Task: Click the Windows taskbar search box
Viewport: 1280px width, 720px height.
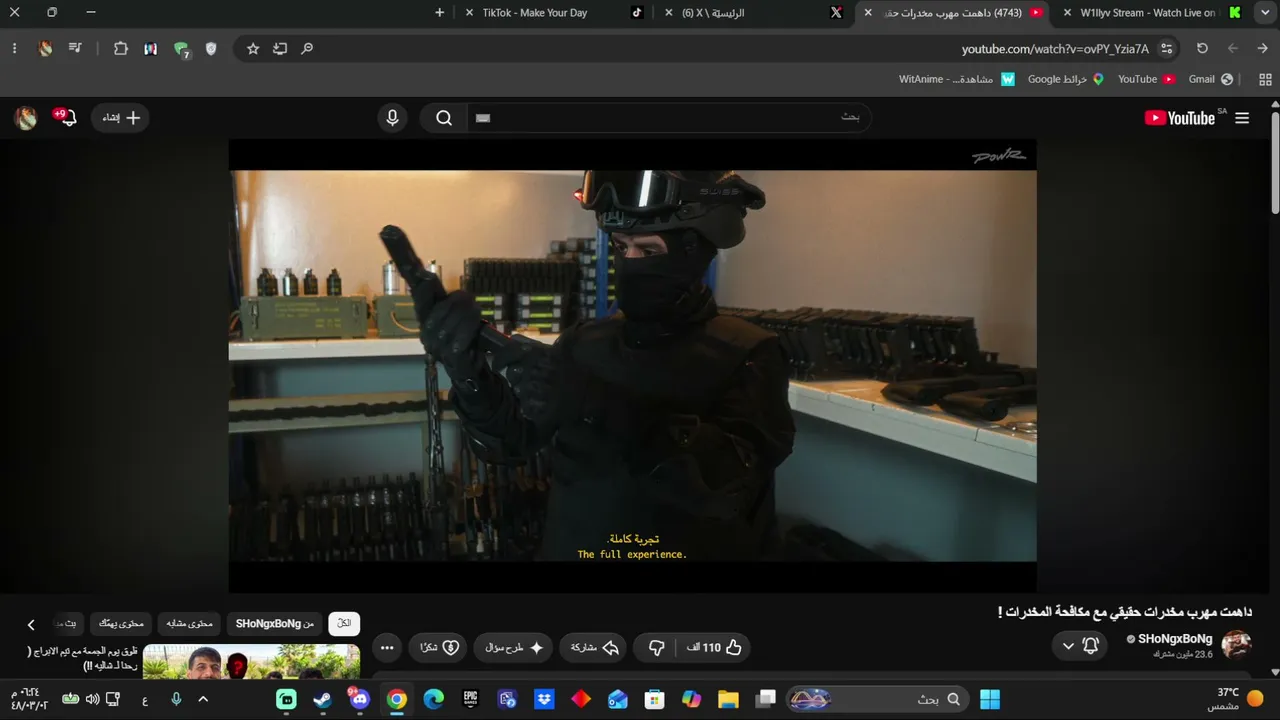Action: (x=878, y=699)
